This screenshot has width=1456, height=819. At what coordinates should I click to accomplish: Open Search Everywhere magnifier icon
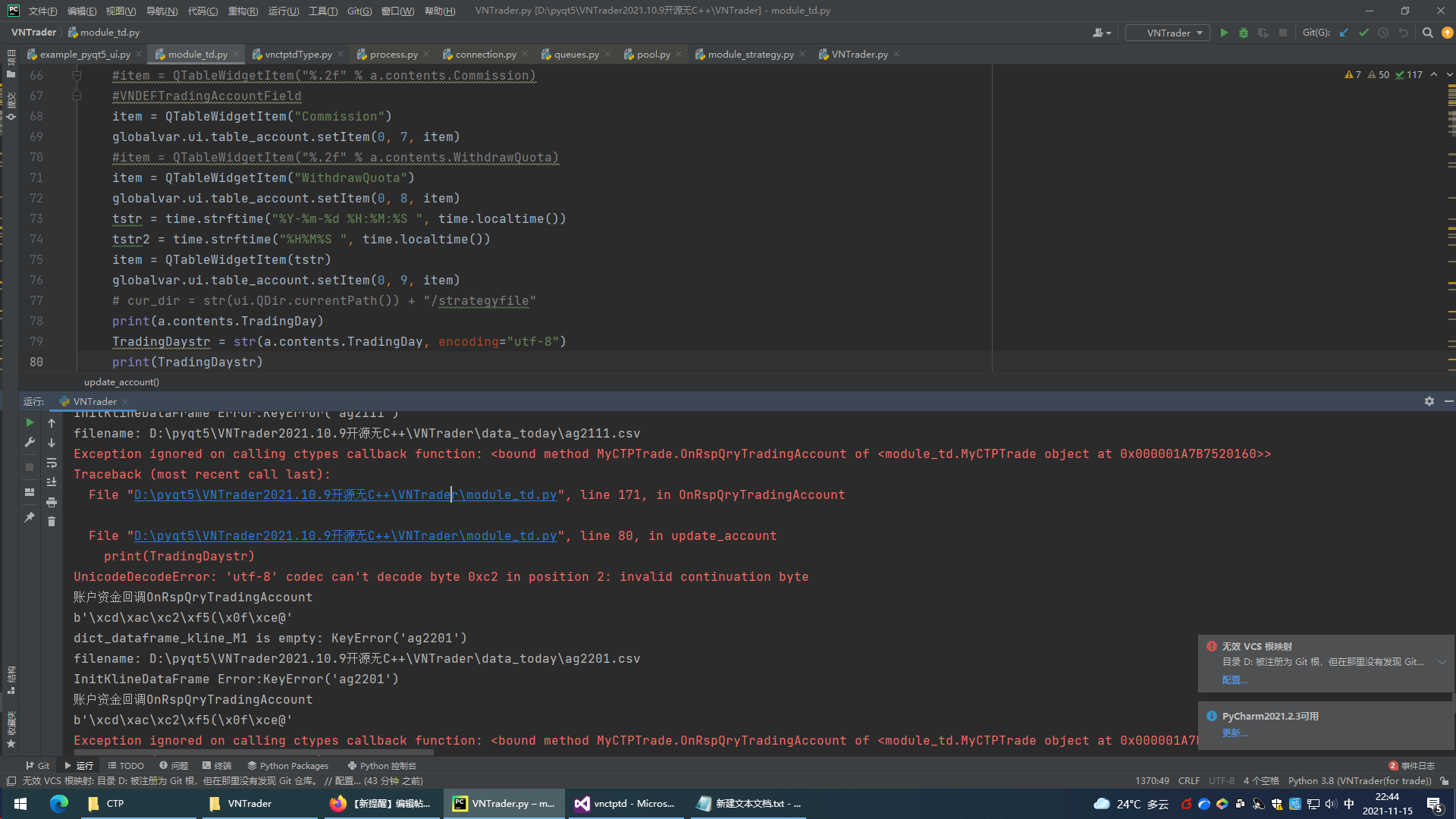1427,33
